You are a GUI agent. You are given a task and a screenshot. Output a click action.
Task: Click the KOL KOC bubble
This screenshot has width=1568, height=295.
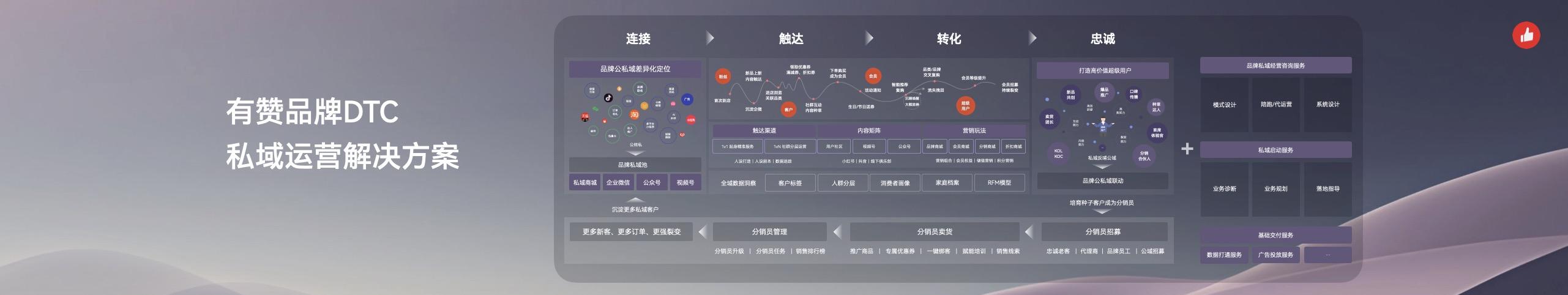point(1058,154)
